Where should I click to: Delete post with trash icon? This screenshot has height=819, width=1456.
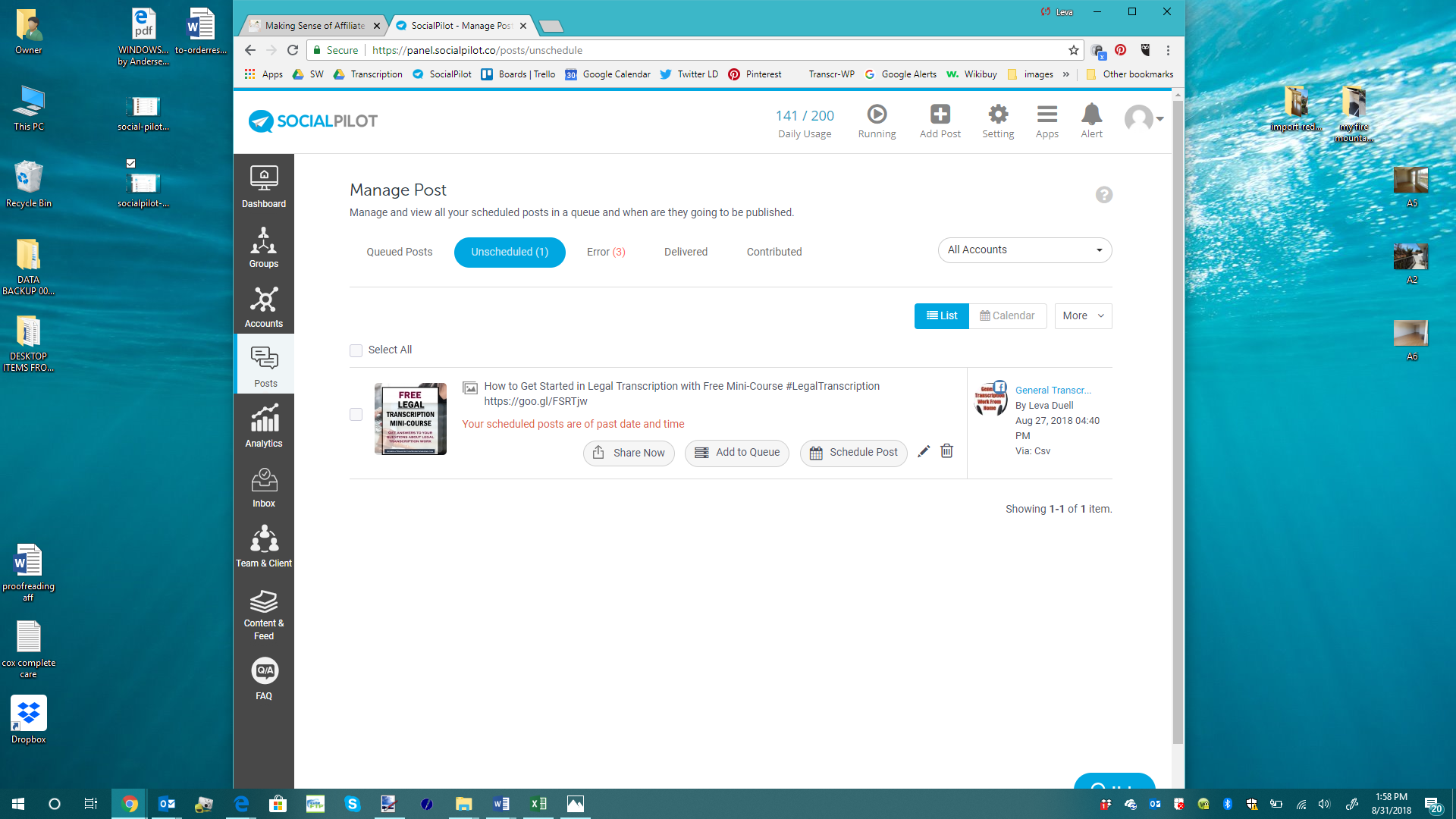point(946,451)
